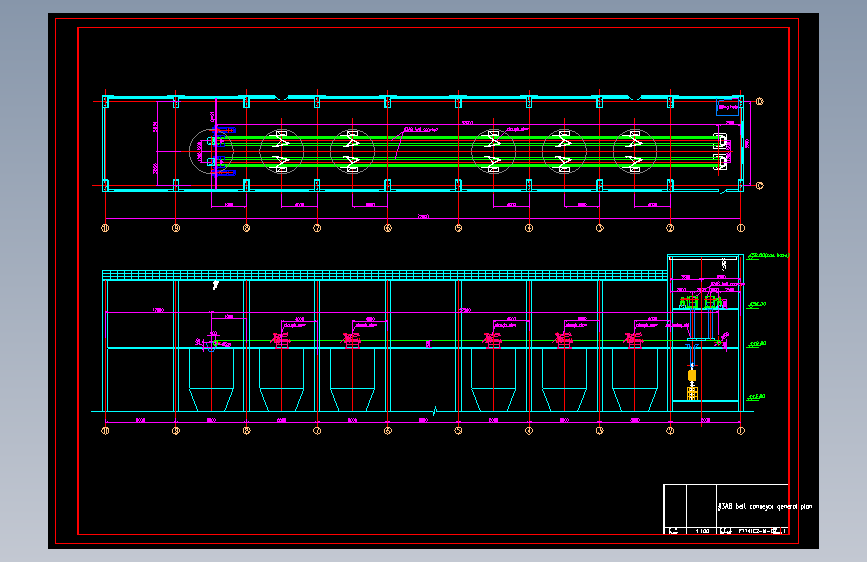Screen dimensions: 867x562
Task: Select the tail pulley circle at plan's left end
Action: point(211,150)
